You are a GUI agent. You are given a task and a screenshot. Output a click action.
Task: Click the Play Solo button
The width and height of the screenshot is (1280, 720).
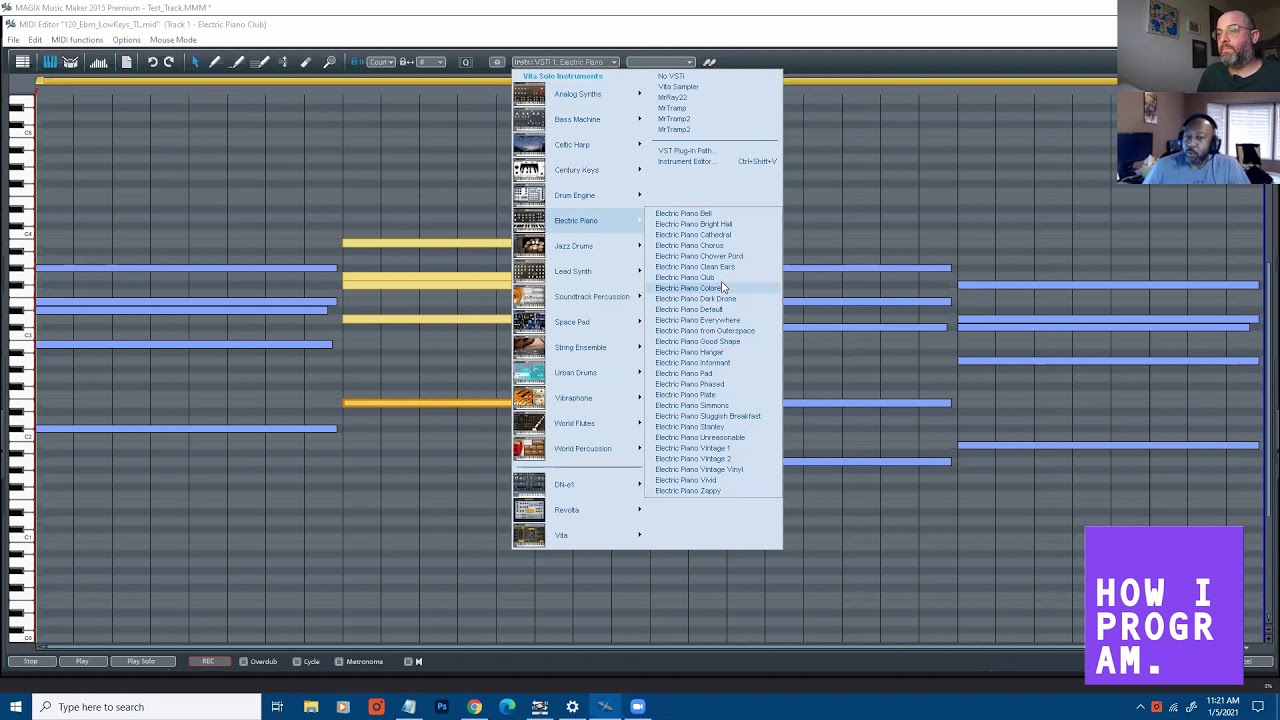pyautogui.click(x=141, y=661)
